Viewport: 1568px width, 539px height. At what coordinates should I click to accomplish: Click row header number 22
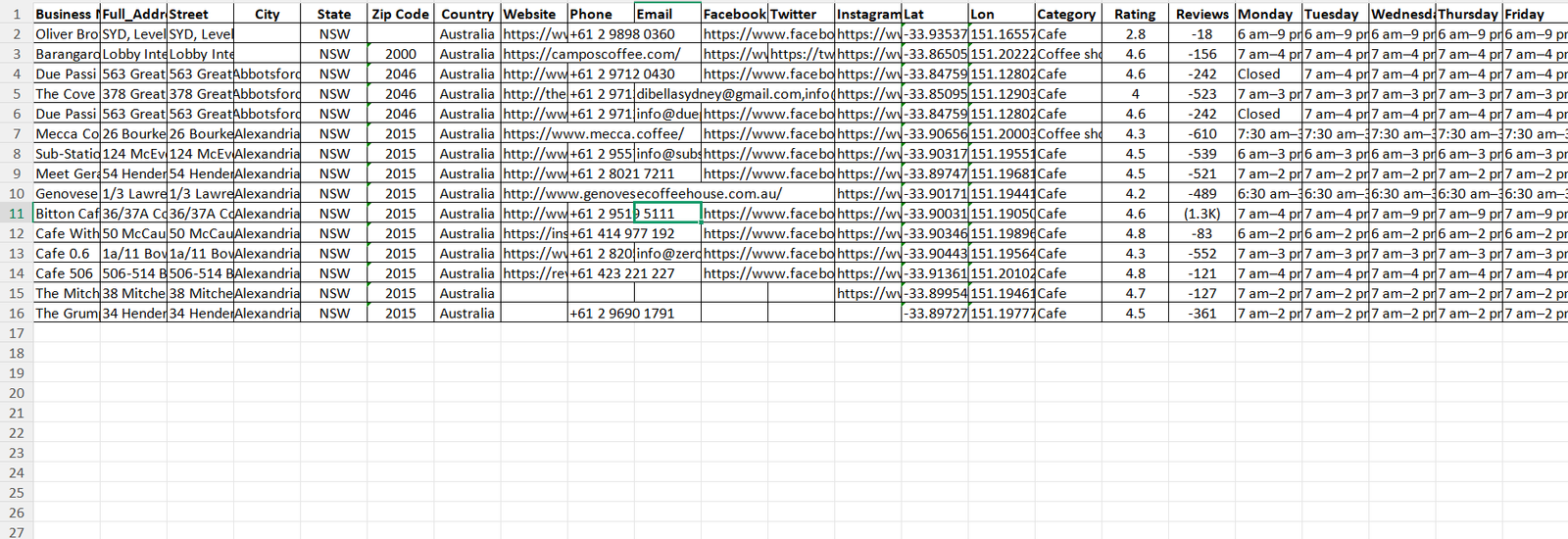(x=16, y=433)
